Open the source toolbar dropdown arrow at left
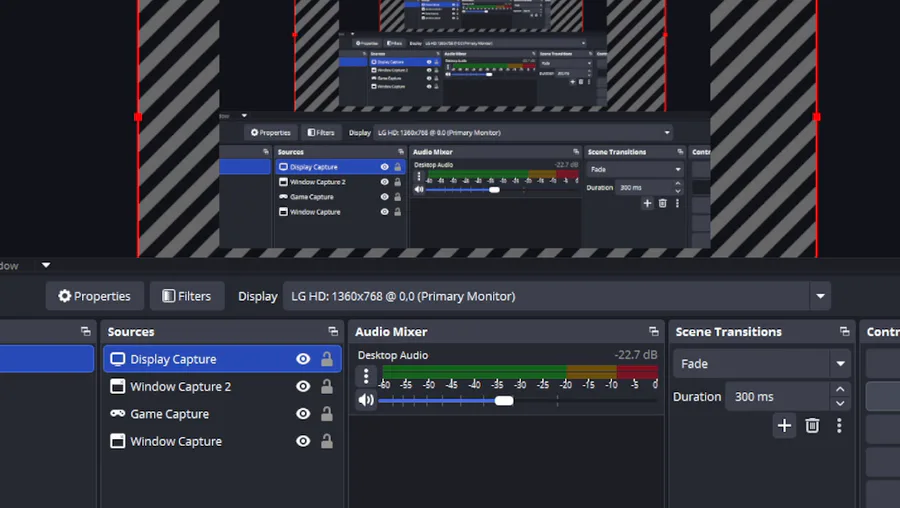This screenshot has height=508, width=900. [x=46, y=265]
